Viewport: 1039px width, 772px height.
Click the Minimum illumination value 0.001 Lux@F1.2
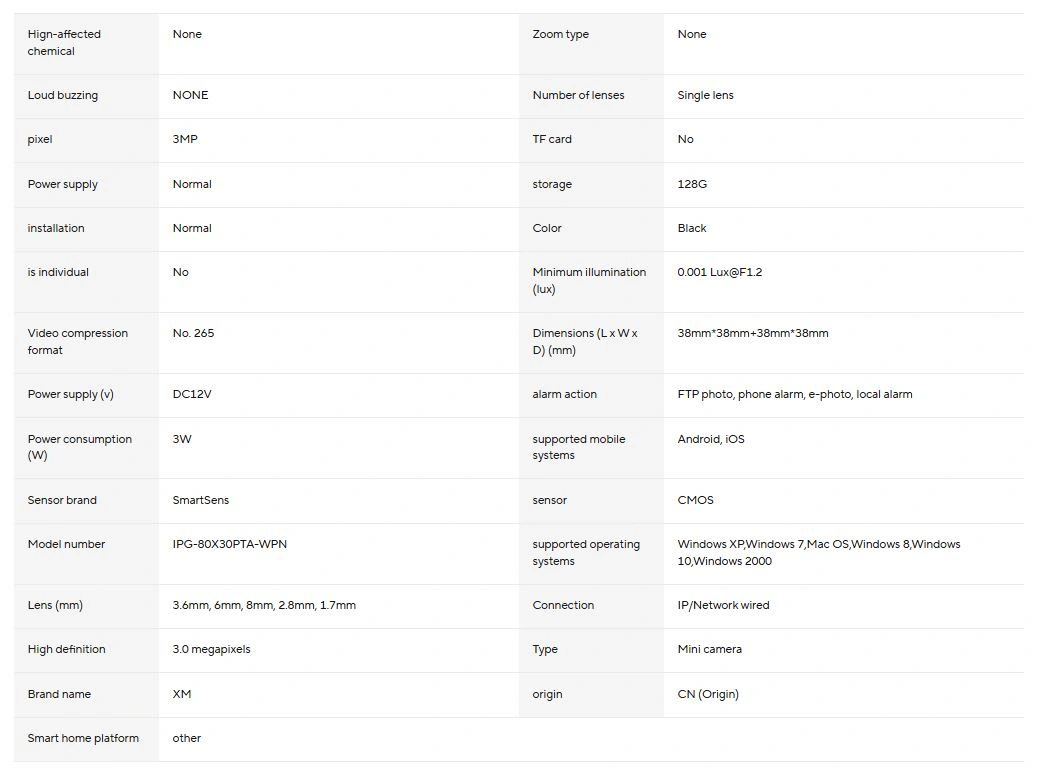click(720, 272)
